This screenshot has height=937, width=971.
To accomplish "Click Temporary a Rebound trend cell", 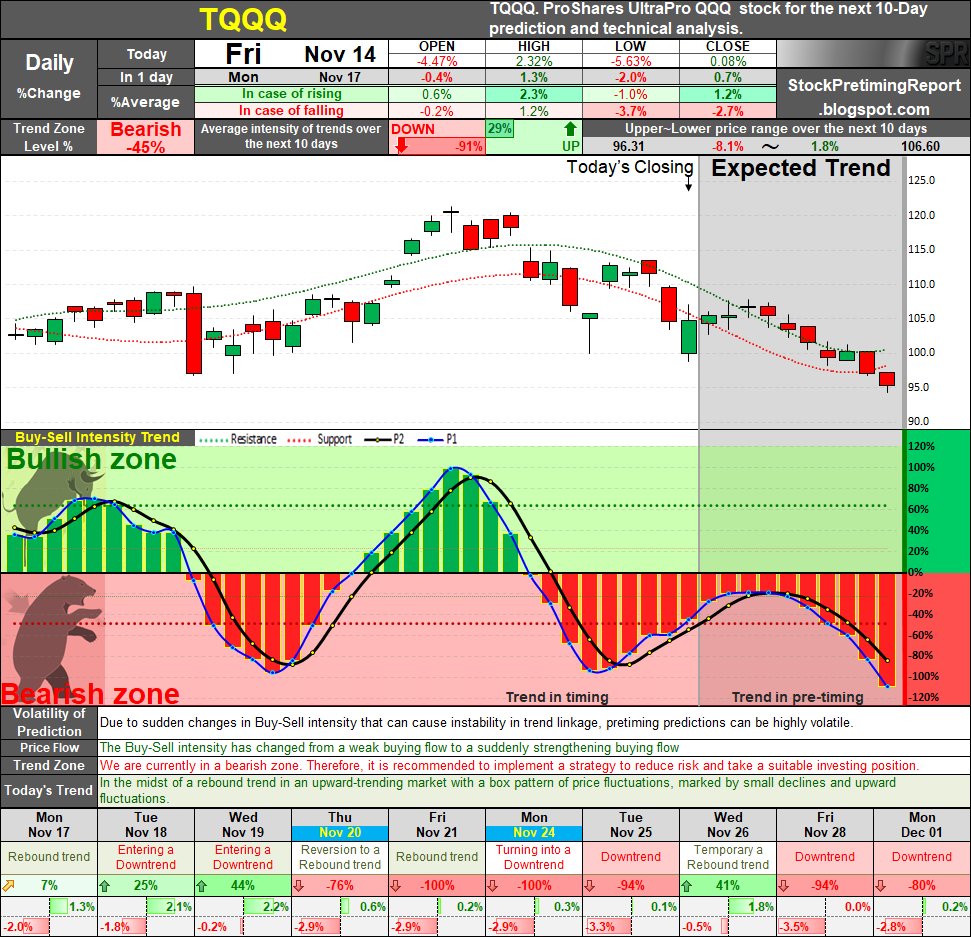I will 728,857.
